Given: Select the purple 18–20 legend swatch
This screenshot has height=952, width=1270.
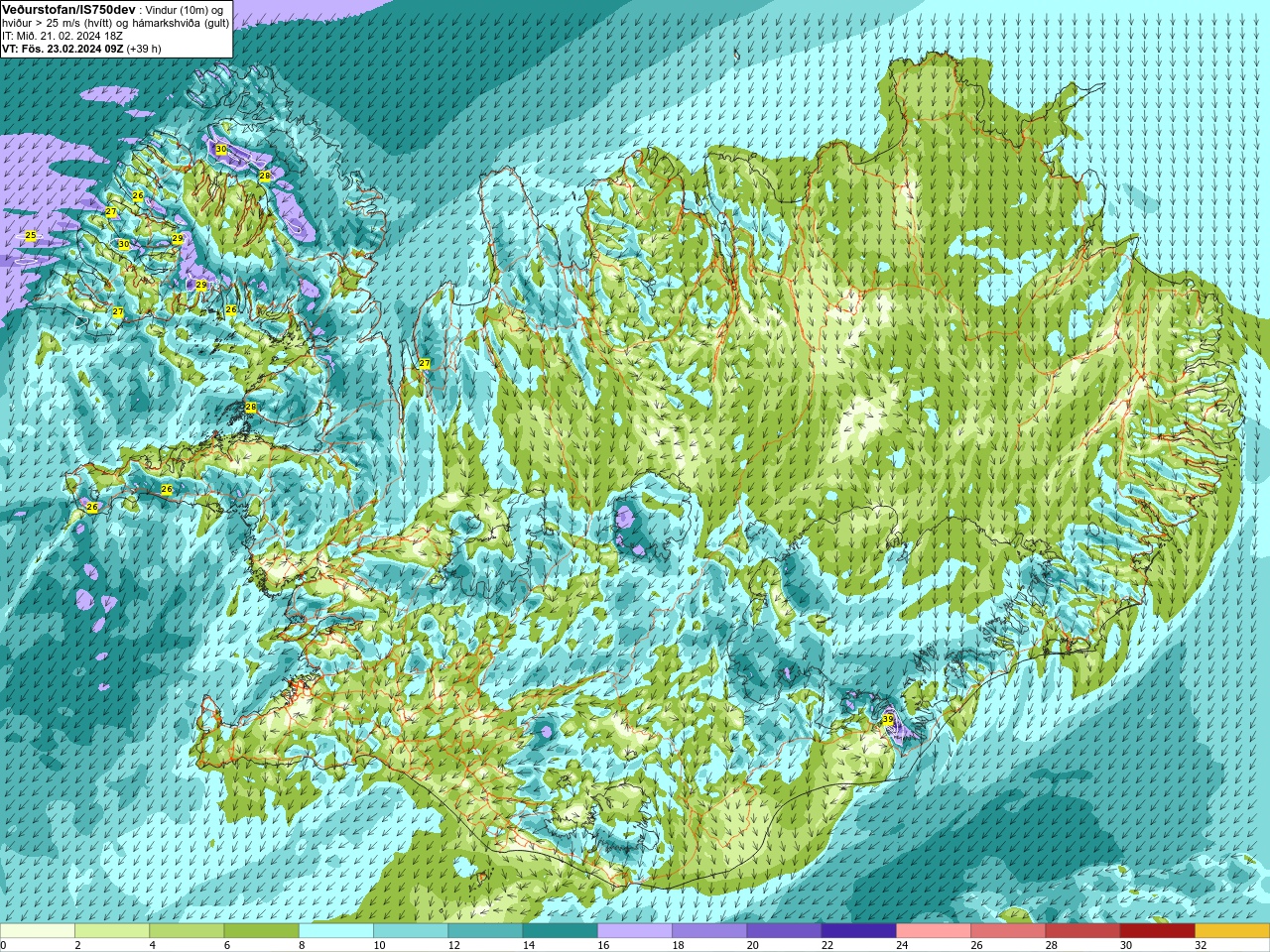Looking at the screenshot, I should pyautogui.click(x=709, y=931).
